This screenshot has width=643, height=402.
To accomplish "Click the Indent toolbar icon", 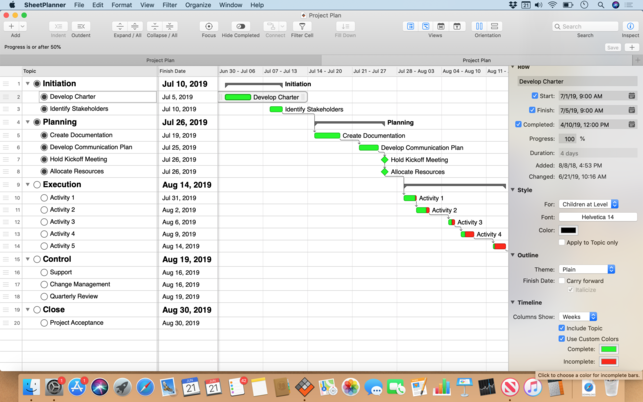I will pos(58,26).
